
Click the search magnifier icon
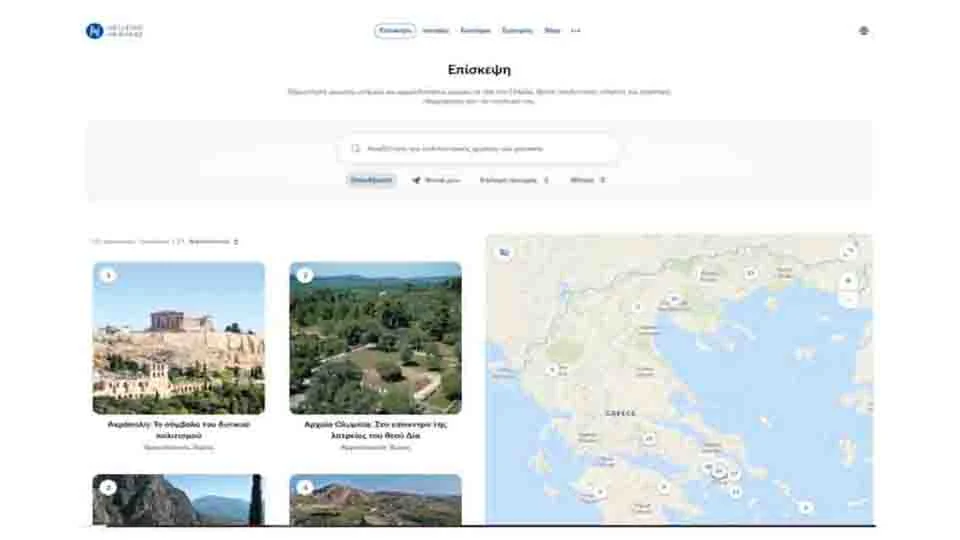point(355,149)
